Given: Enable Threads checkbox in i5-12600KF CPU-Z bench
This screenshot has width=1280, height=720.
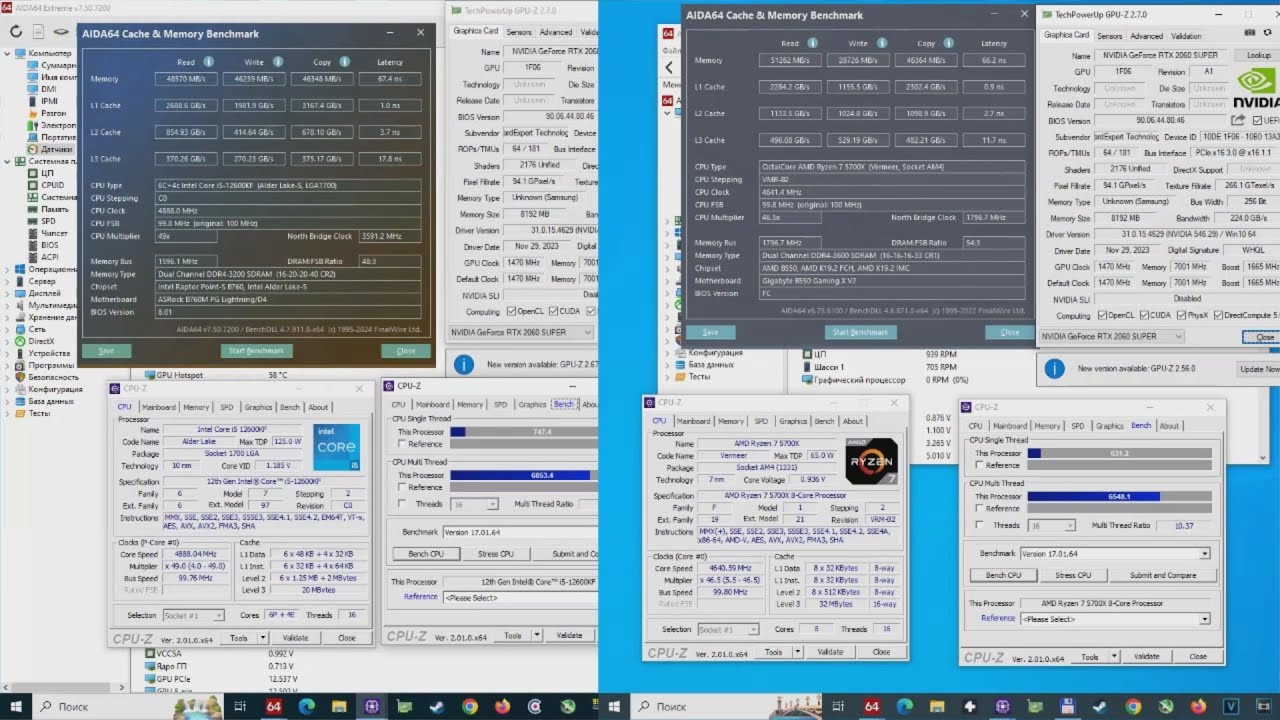Looking at the screenshot, I should pos(402,504).
